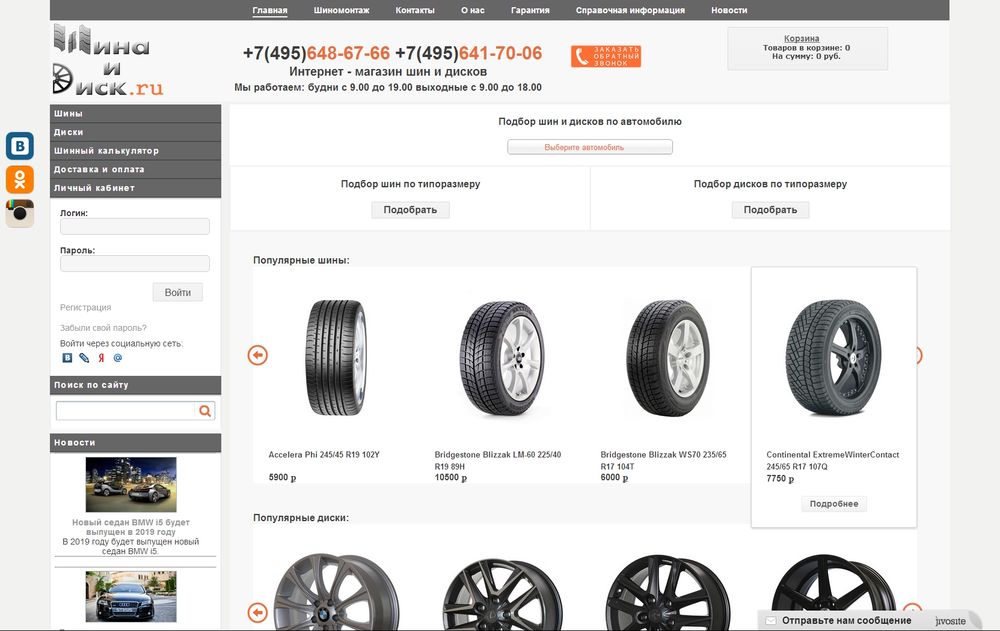Image resolution: width=1000 pixels, height=631 pixels.
Task: Open the VKontakte social sidebar icon
Action: pos(20,146)
